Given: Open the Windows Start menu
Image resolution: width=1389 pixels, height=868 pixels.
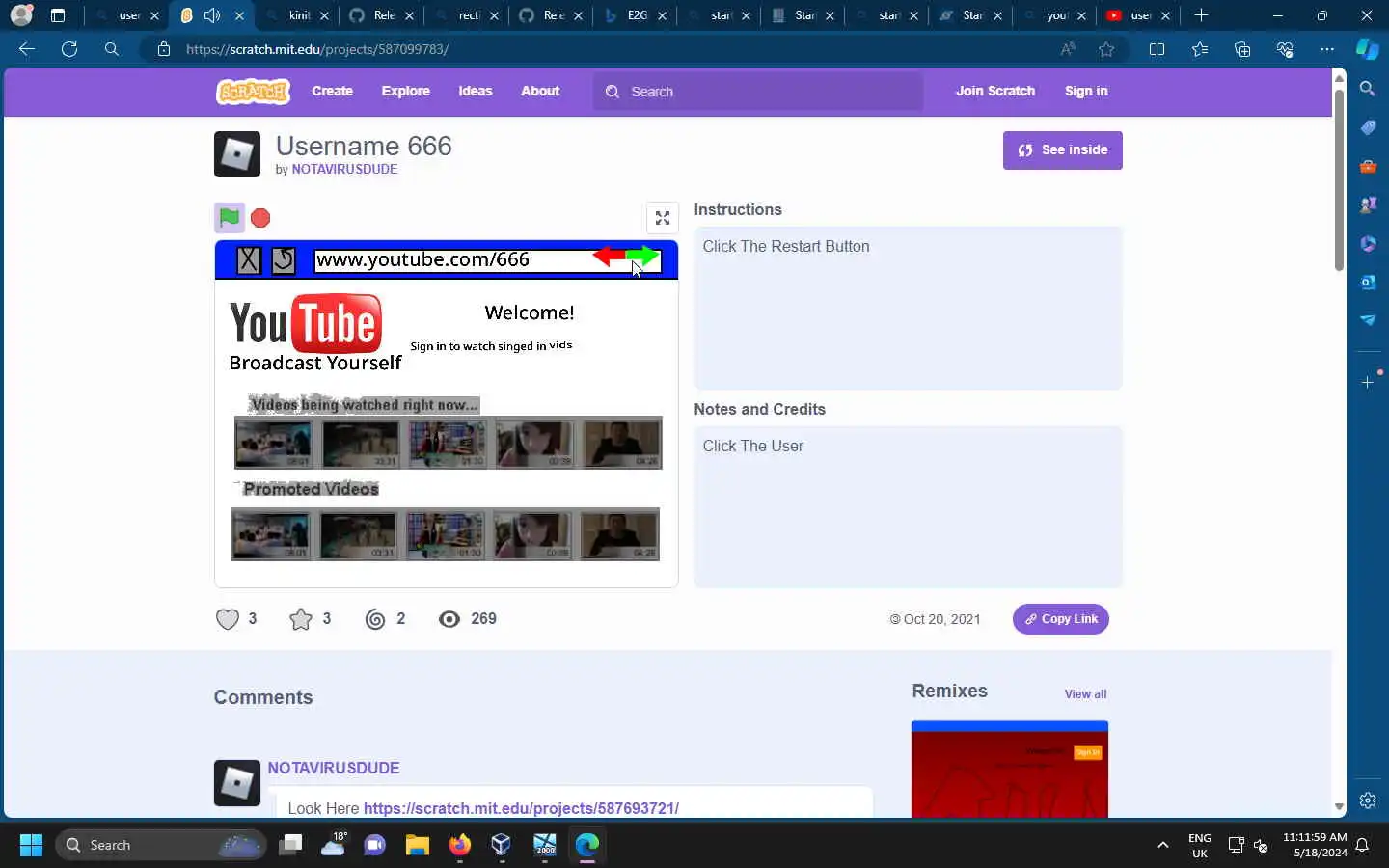Looking at the screenshot, I should [x=31, y=845].
